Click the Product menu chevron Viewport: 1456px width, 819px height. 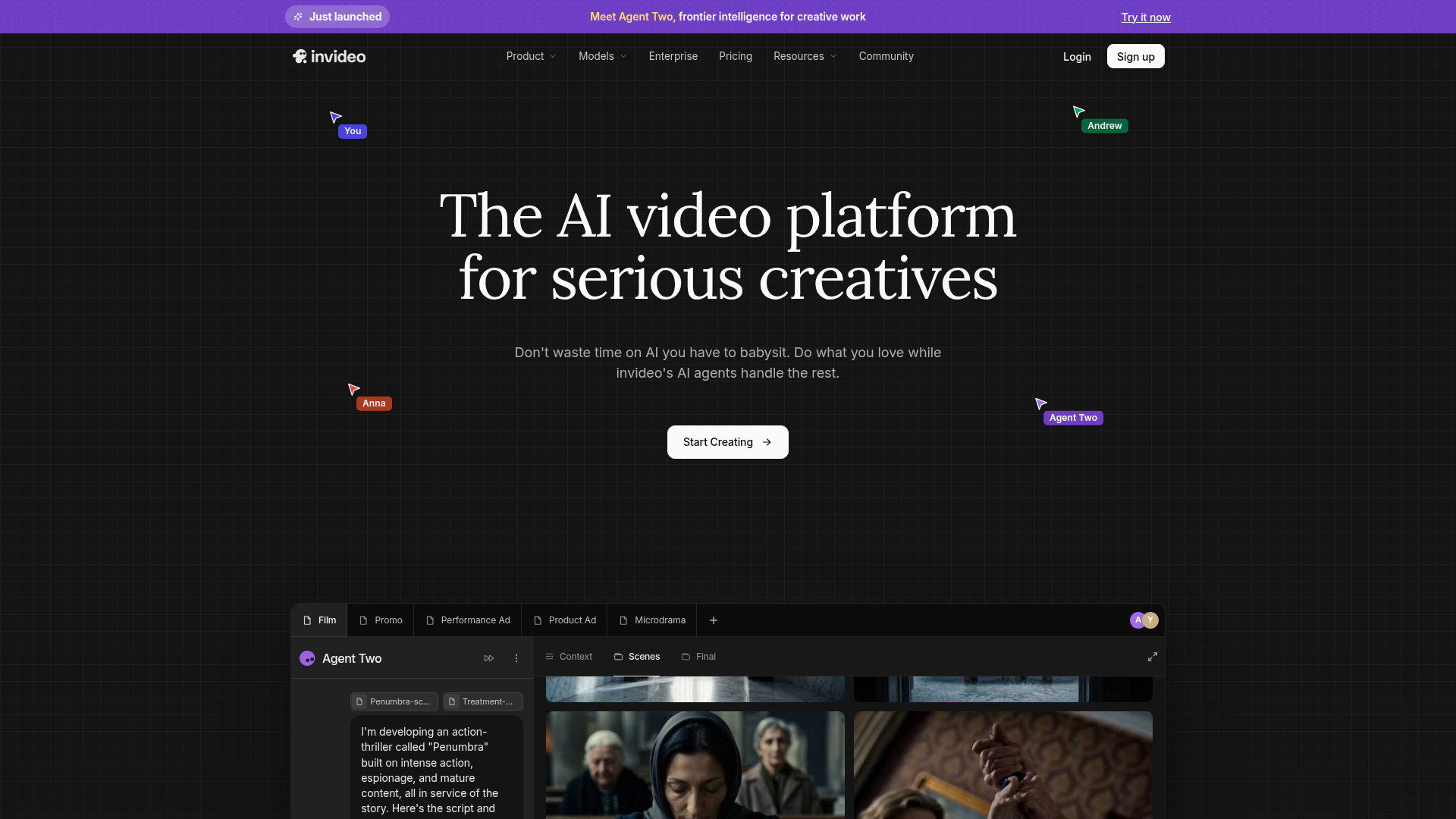(553, 56)
